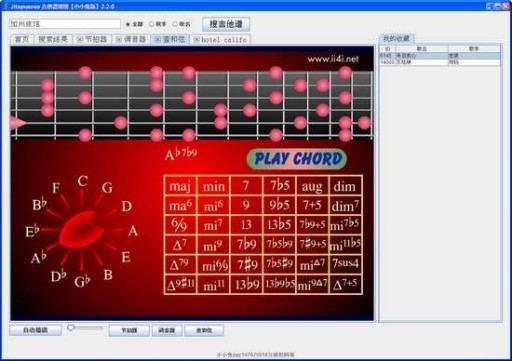The height and width of the screenshot is (361, 512).
Task: Close the 调音器 tab via its x icon
Action: click(x=119, y=40)
